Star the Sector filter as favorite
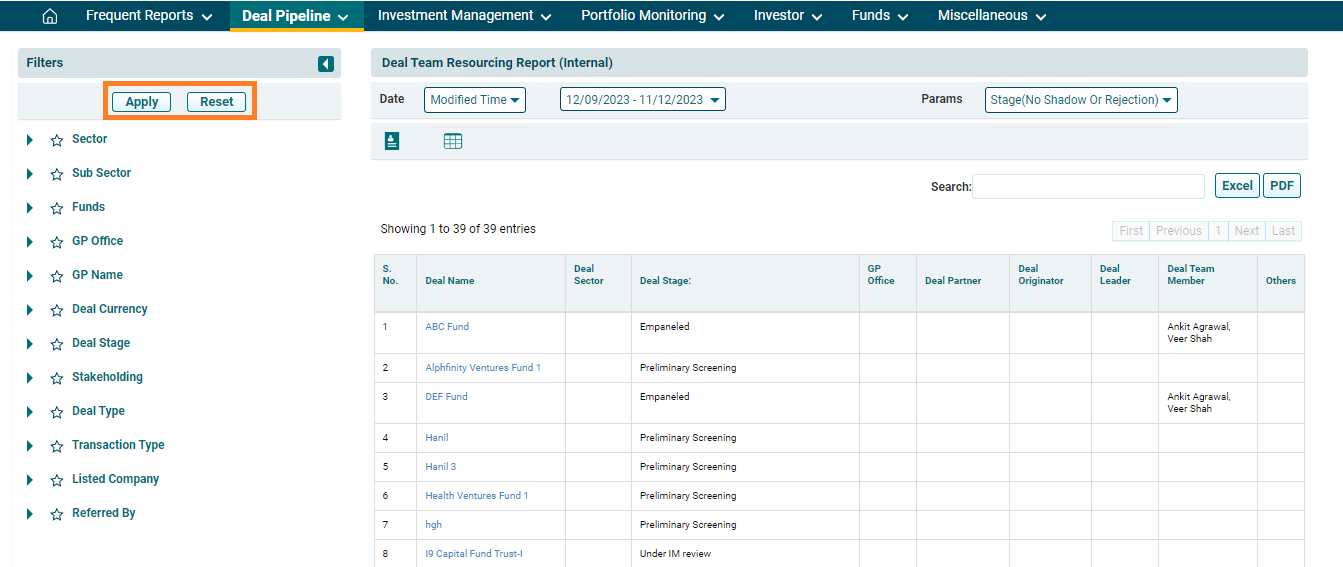1343x567 pixels. [57, 140]
